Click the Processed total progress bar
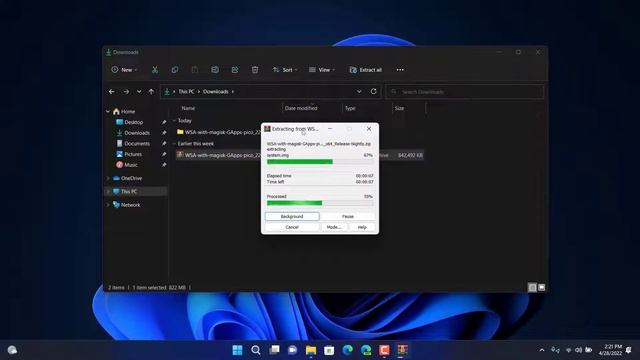This screenshot has width=640, height=360. [x=320, y=203]
